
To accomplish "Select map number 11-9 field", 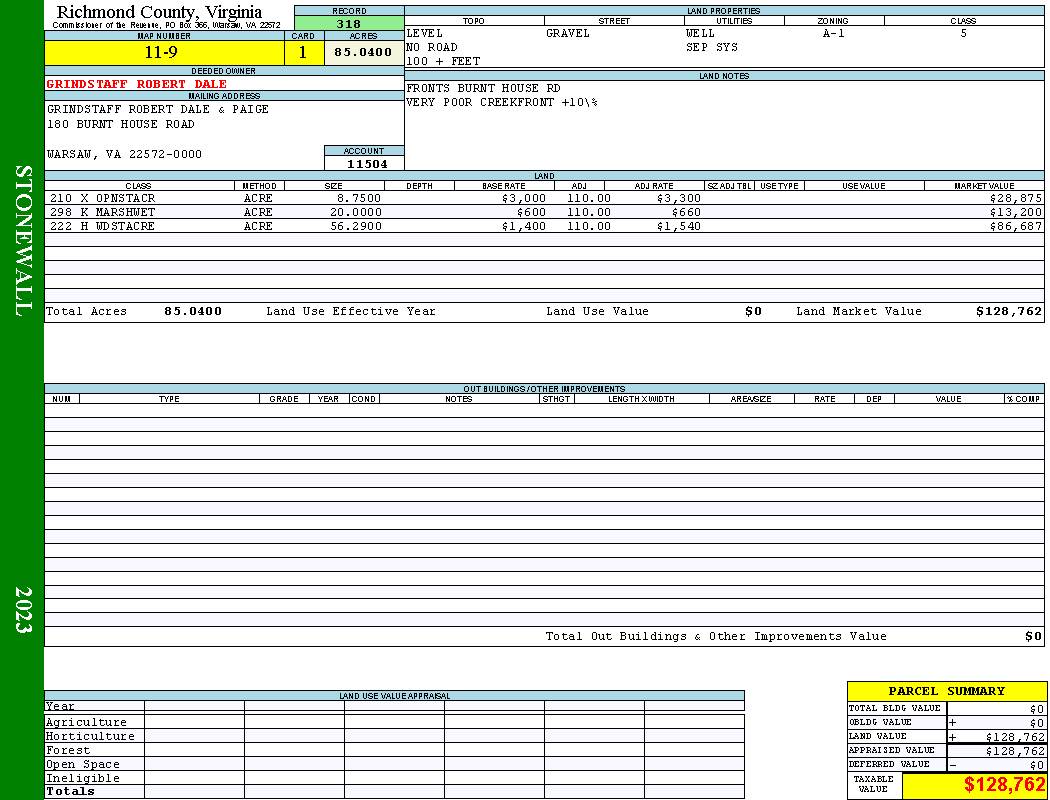I will click(164, 53).
